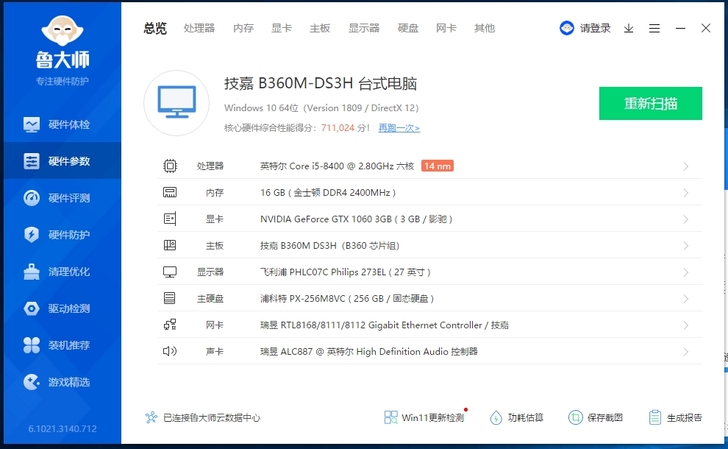Click the 鲁大师 logo avatar
Screen dimensions: 728x449
click(x=62, y=31)
